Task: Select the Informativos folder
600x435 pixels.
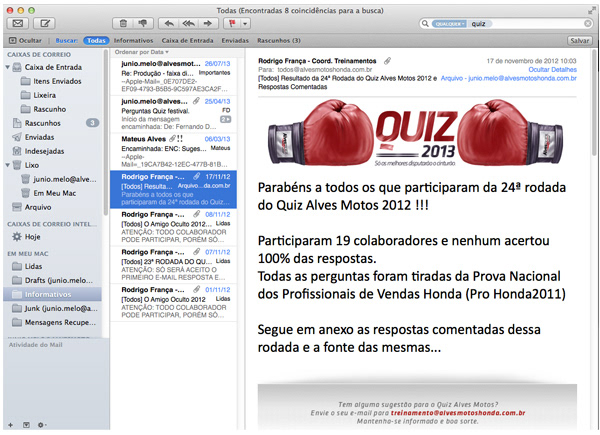Action: [x=53, y=294]
